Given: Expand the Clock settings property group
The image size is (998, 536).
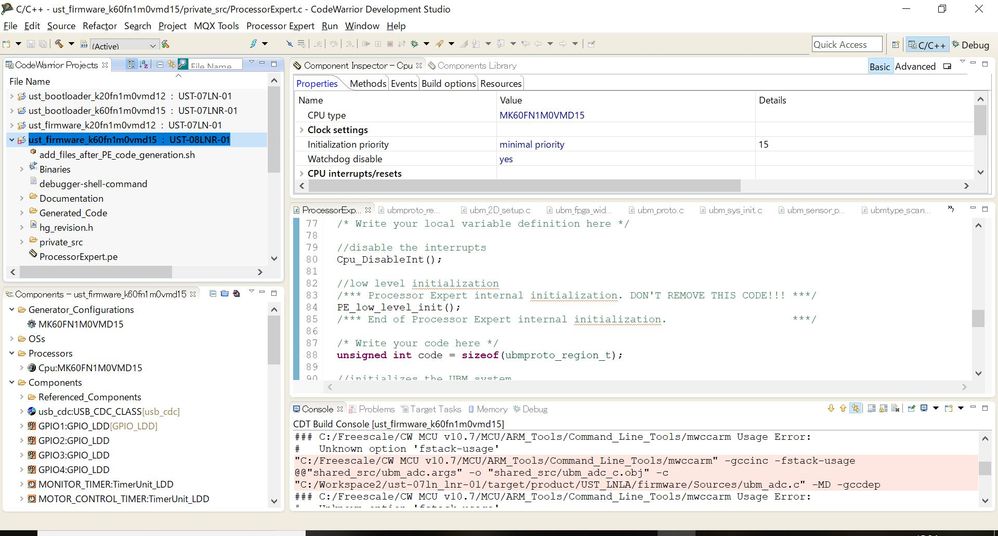Looking at the screenshot, I should coord(302,130).
